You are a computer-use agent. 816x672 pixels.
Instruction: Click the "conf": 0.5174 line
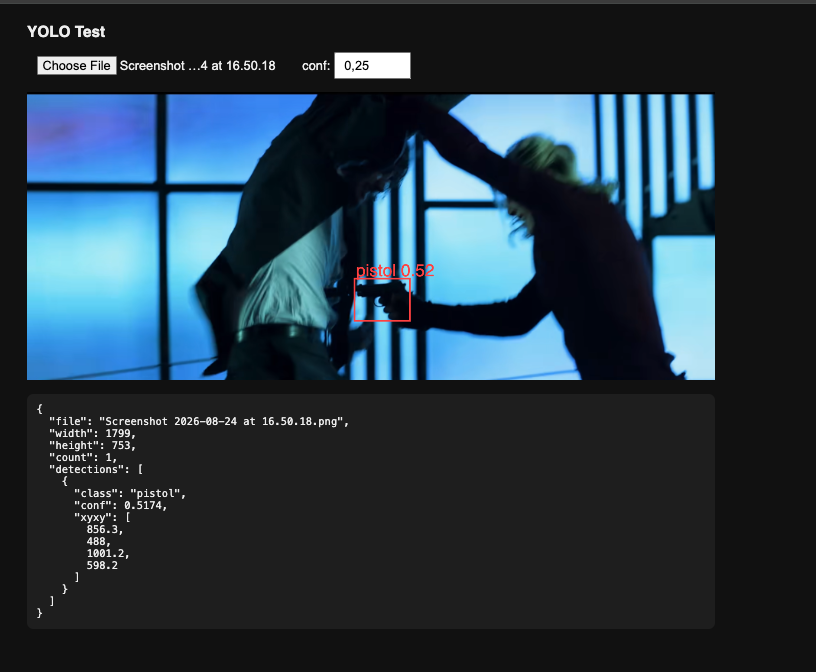point(121,505)
